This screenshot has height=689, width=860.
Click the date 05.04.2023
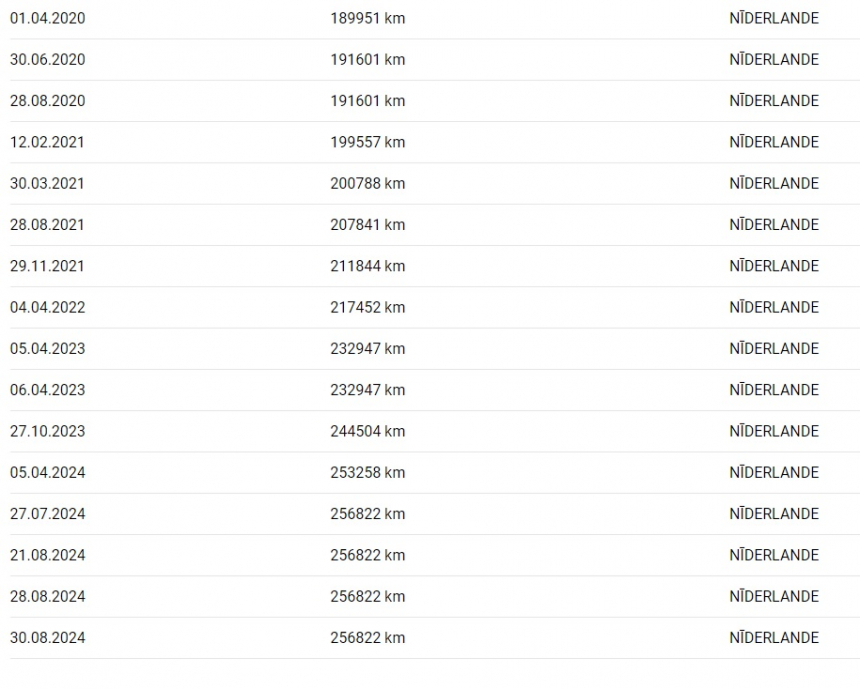(47, 349)
